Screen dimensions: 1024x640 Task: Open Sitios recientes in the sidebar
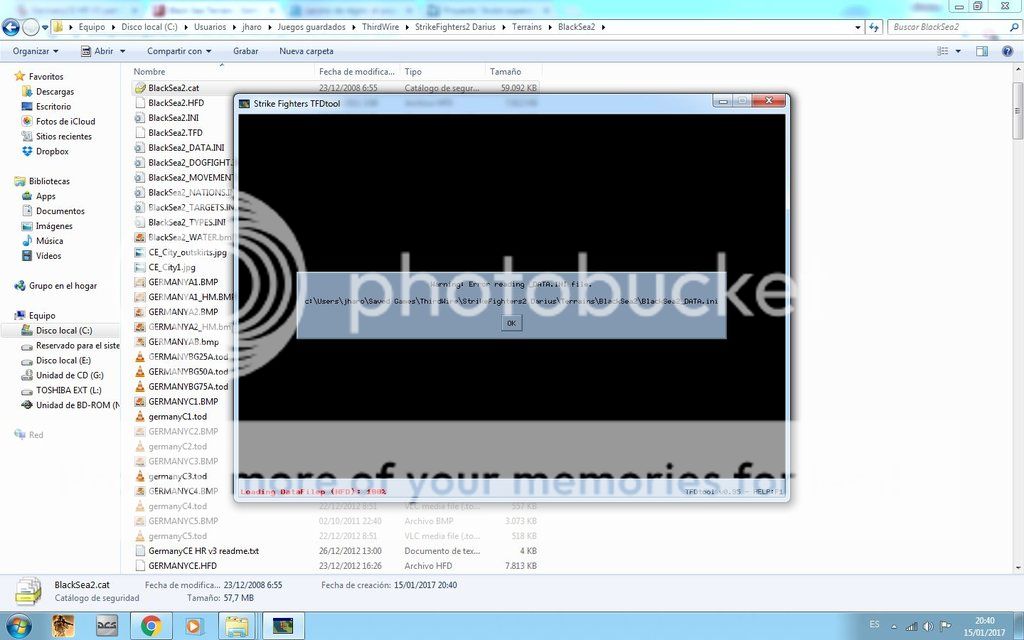coord(63,136)
